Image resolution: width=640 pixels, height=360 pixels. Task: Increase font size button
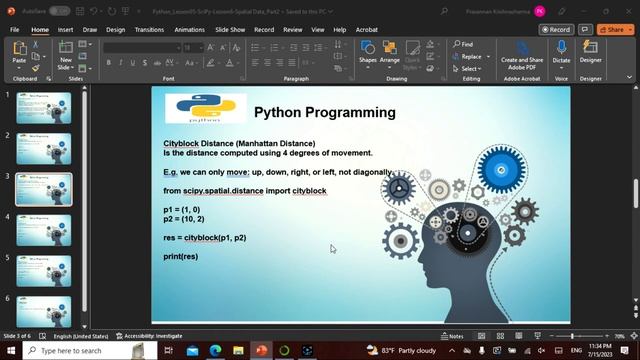(x=211, y=48)
